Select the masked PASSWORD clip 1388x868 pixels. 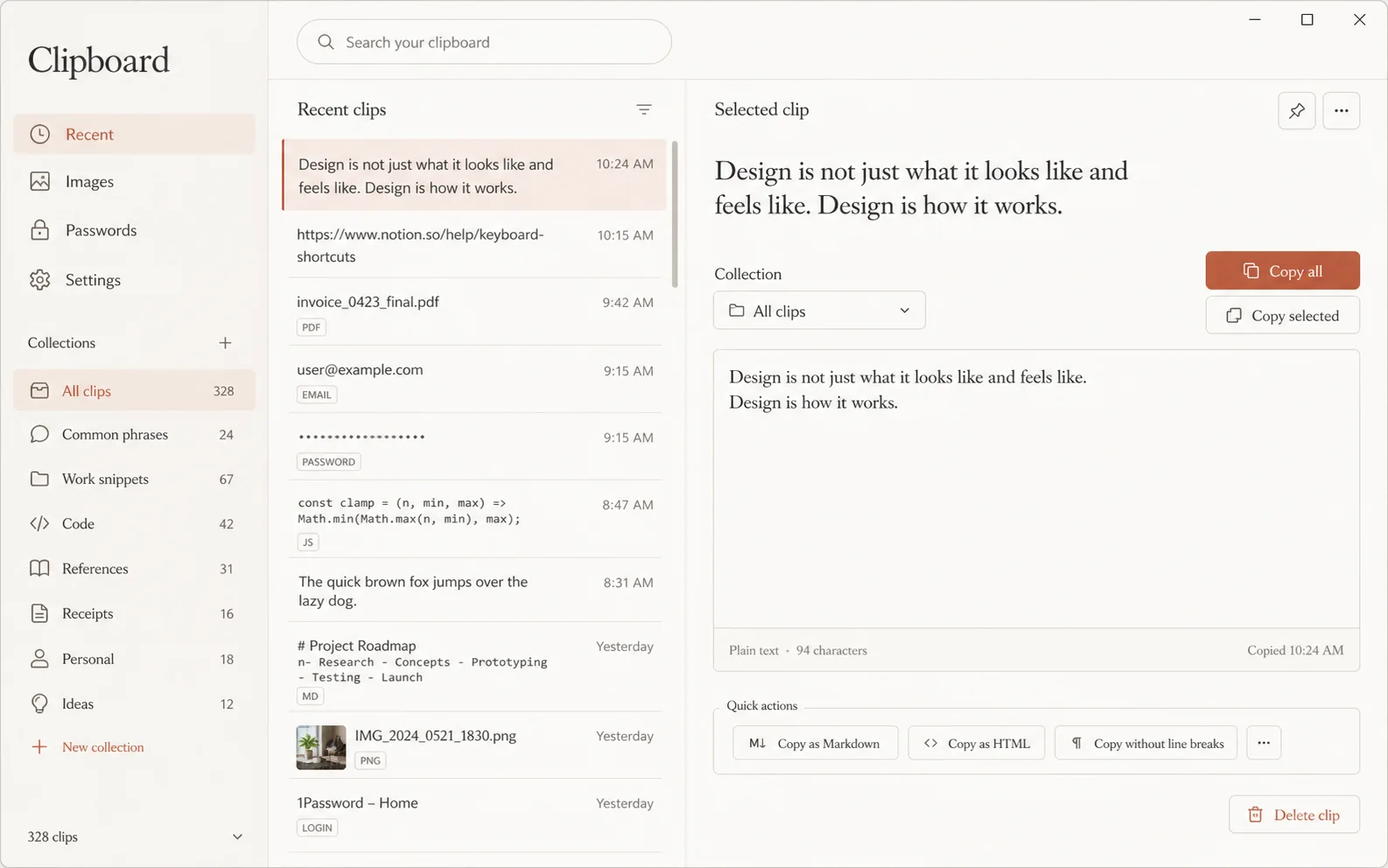(x=475, y=447)
